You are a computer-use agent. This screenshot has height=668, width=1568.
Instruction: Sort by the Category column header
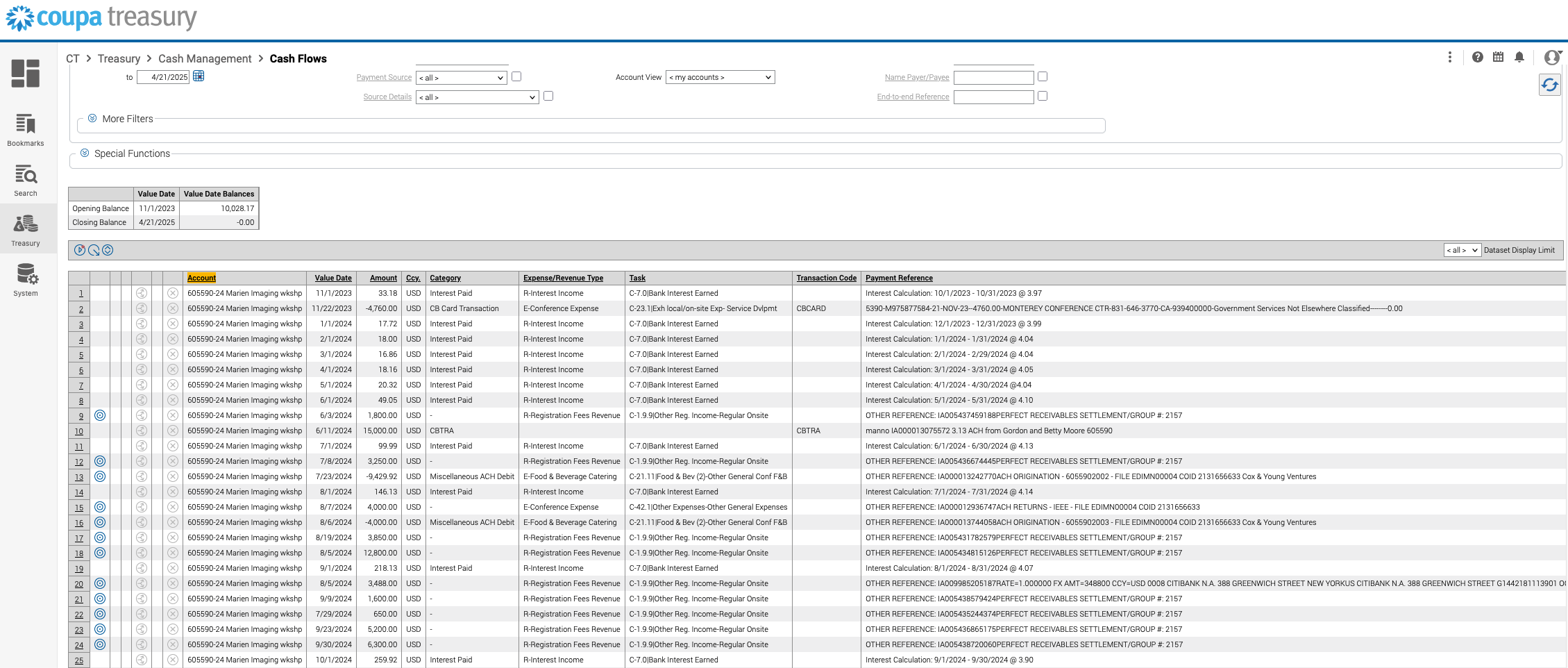pos(445,278)
